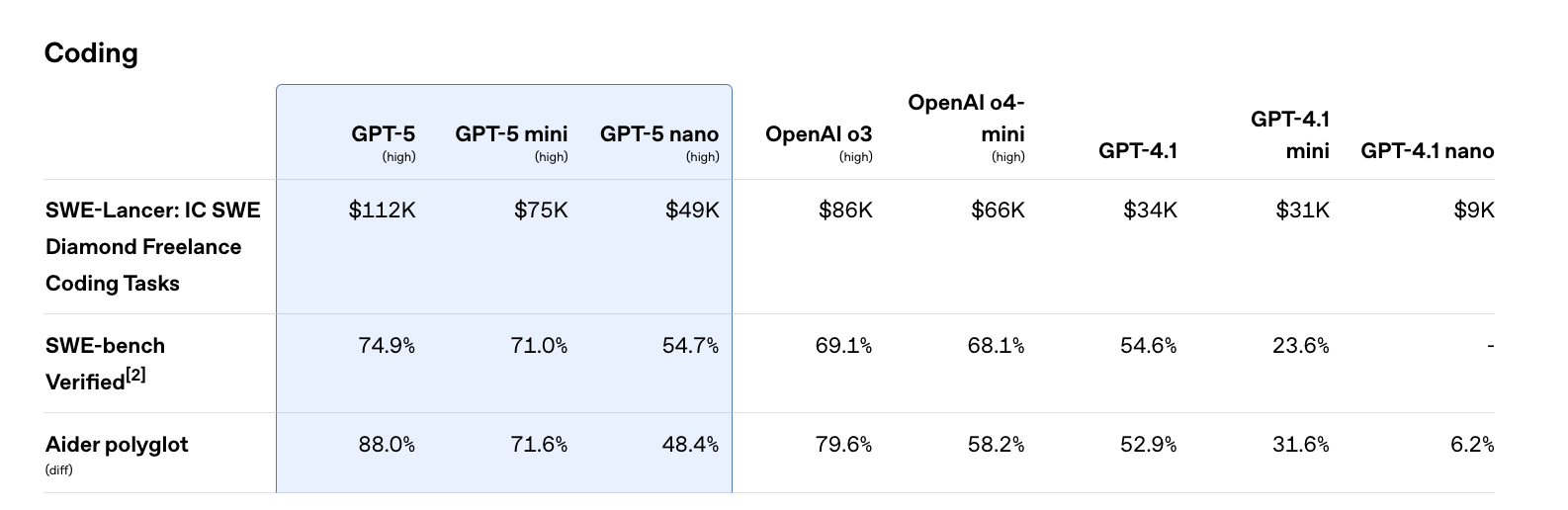Click the 6.2% Aider polyglot cell
The image size is (1568, 510).
pos(1472,445)
